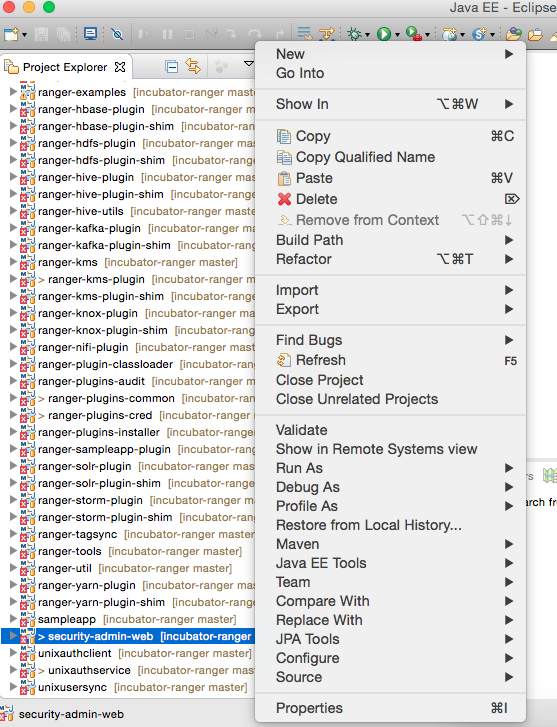Click the green Run button in the toolbar
Image resolution: width=557 pixels, height=727 pixels.
pyautogui.click(x=384, y=34)
